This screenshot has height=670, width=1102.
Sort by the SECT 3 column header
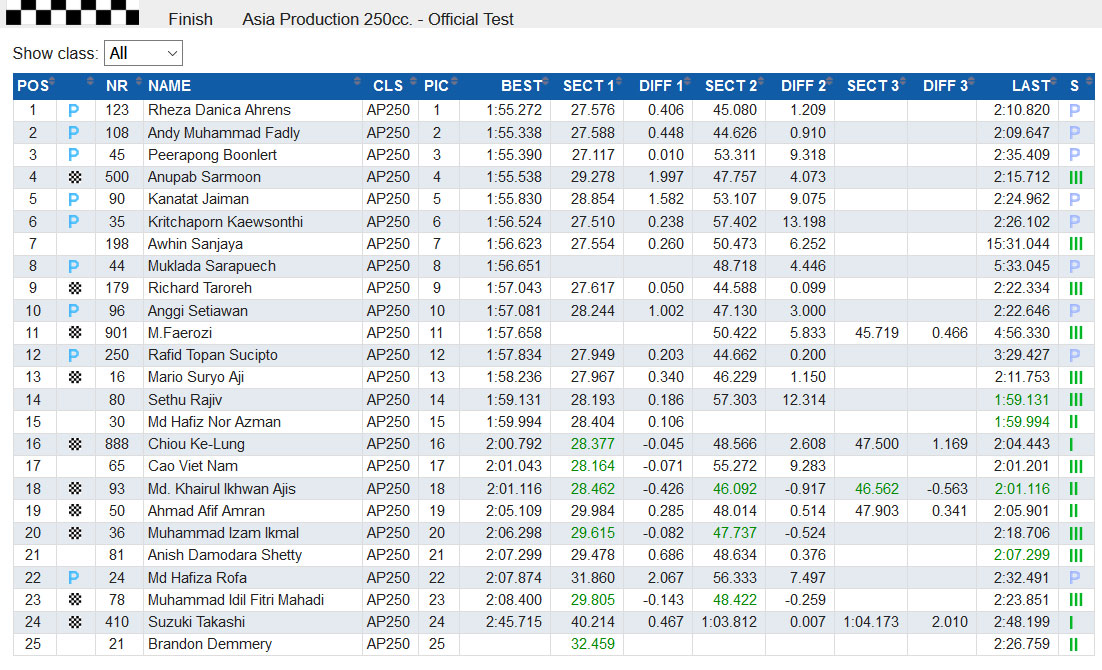pyautogui.click(x=873, y=86)
